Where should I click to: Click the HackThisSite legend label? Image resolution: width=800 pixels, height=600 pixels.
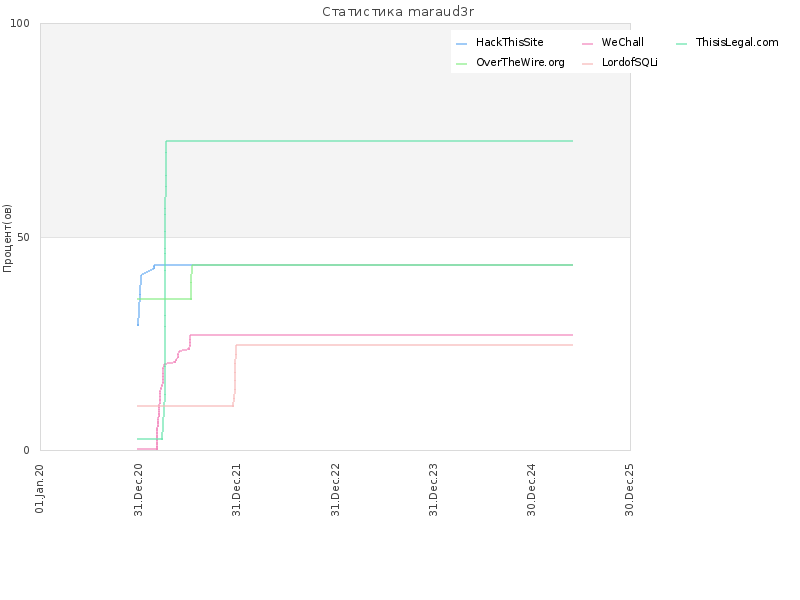pos(509,42)
